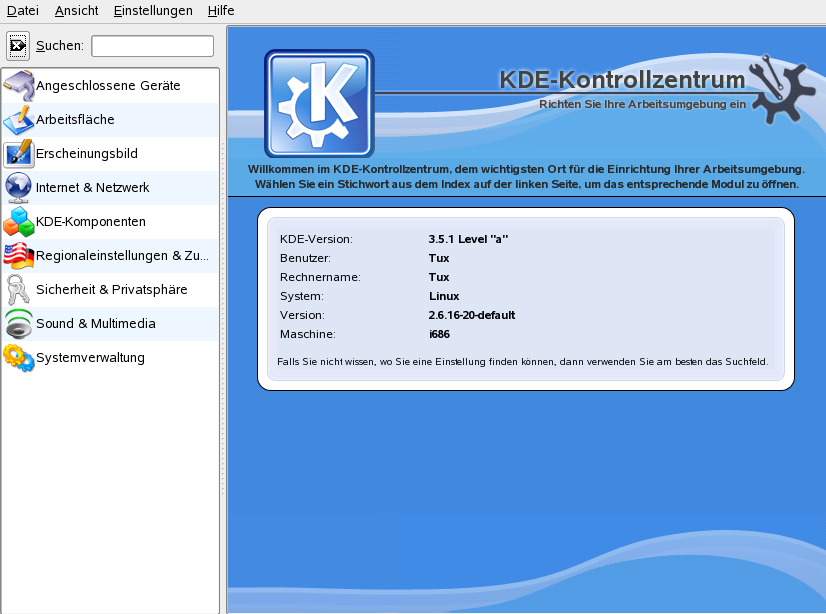The image size is (826, 614).
Task: Click the wrench and gear header icon
Action: (x=781, y=88)
